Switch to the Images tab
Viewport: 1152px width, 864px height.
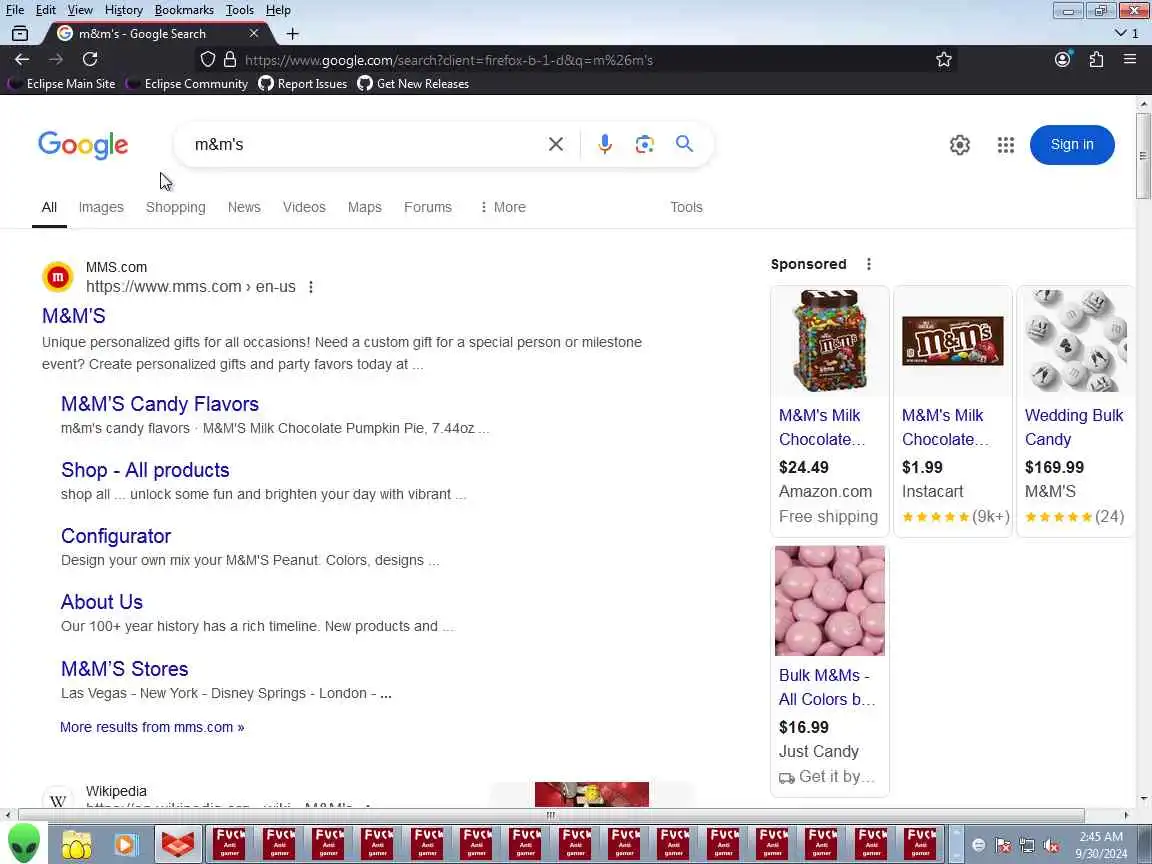[101, 207]
